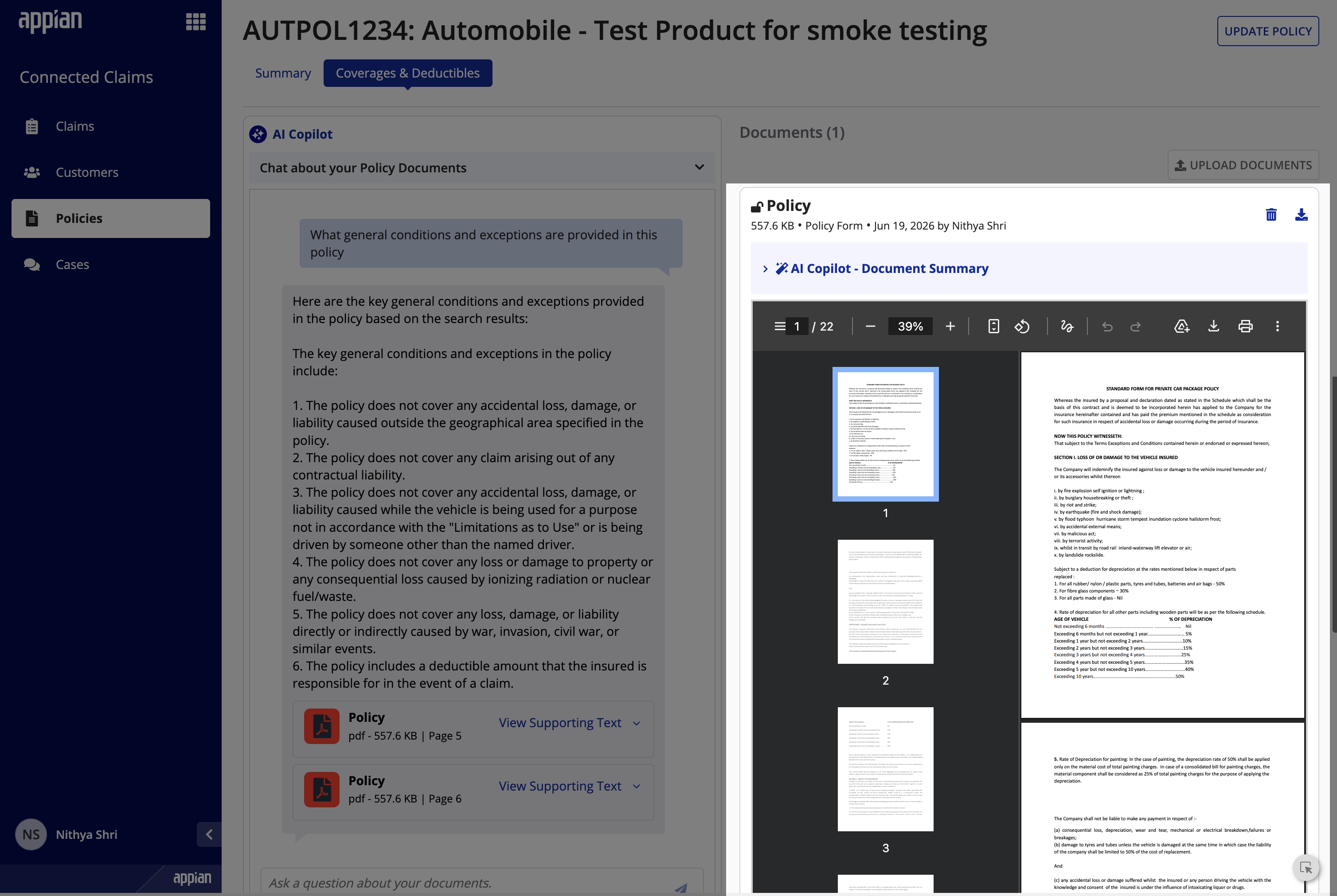Zoom out the PDF with minus icon
The image size is (1337, 896).
pos(871,326)
